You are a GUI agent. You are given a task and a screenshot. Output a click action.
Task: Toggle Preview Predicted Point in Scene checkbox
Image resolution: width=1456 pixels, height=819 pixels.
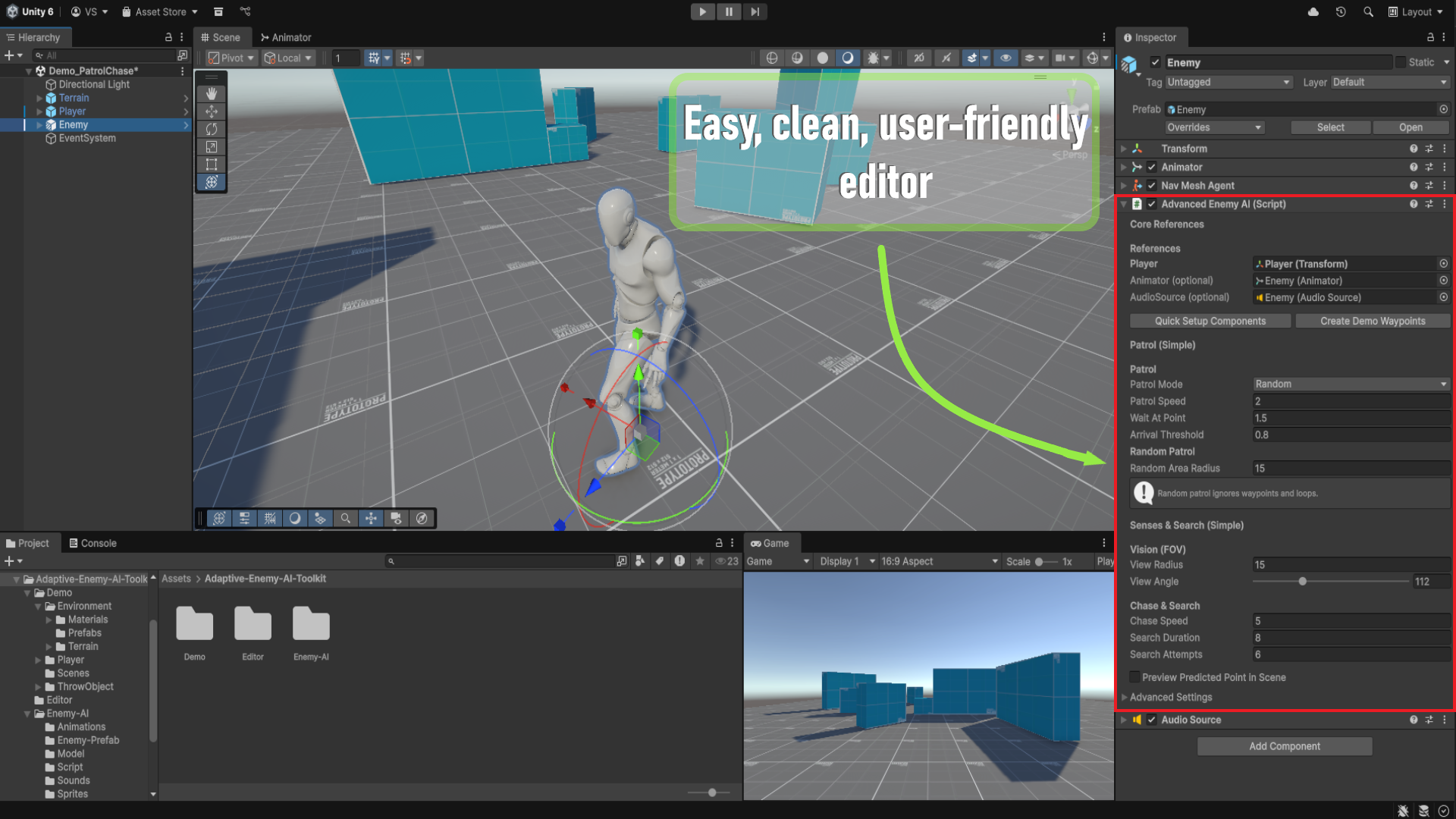tap(1135, 677)
